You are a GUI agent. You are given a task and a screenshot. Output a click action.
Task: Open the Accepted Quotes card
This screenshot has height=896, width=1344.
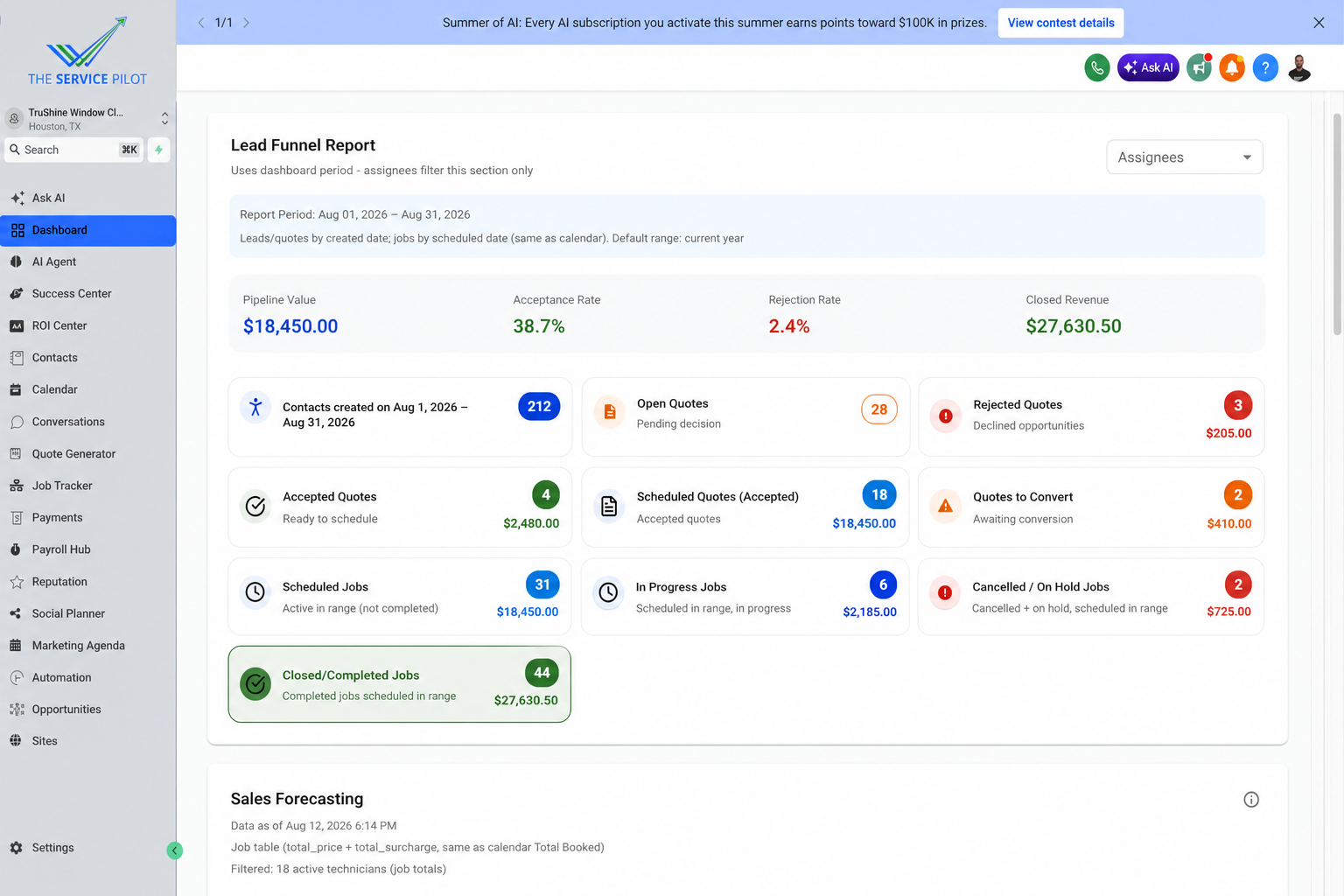pos(400,507)
